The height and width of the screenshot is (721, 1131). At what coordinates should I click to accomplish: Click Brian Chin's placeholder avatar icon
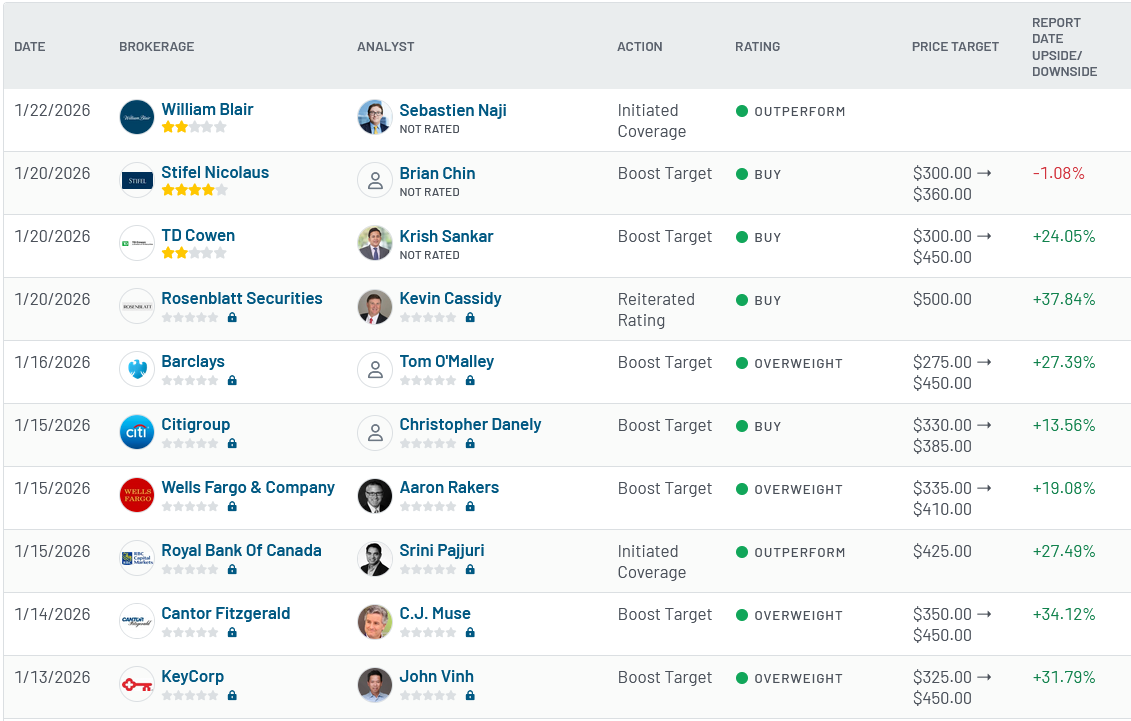tap(374, 180)
